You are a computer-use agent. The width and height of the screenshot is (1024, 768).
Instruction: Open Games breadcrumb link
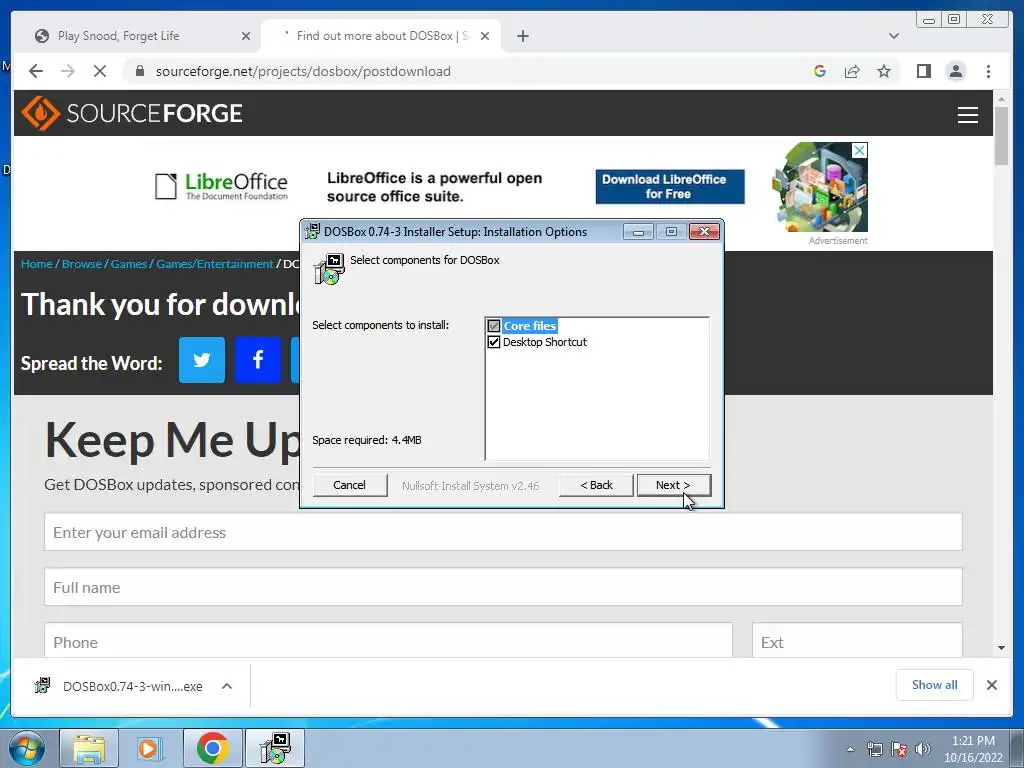click(129, 264)
